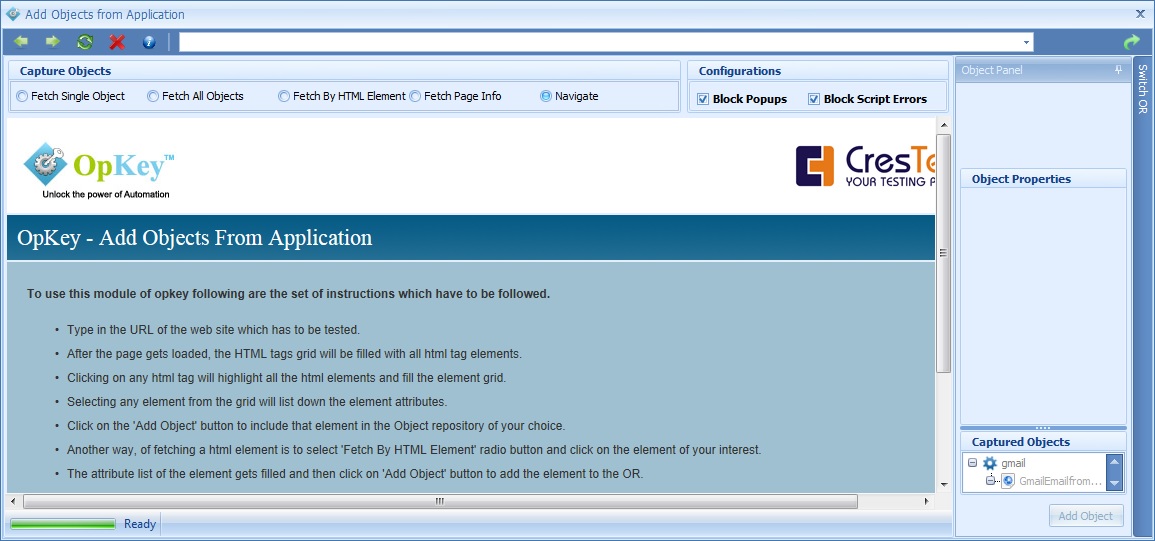Click into the URL address input field
Viewport: 1155px width, 541px height.
pos(600,42)
